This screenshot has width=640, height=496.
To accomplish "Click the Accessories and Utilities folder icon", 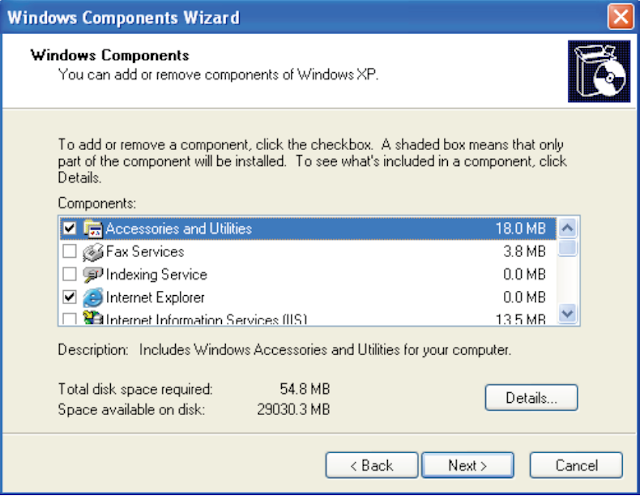I will click(x=93, y=229).
